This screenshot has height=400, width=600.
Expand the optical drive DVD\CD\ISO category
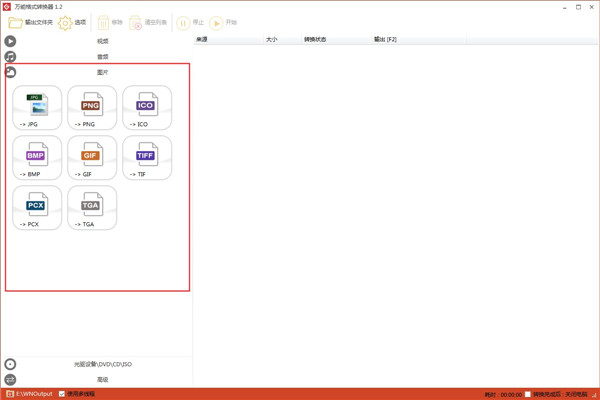(98, 364)
